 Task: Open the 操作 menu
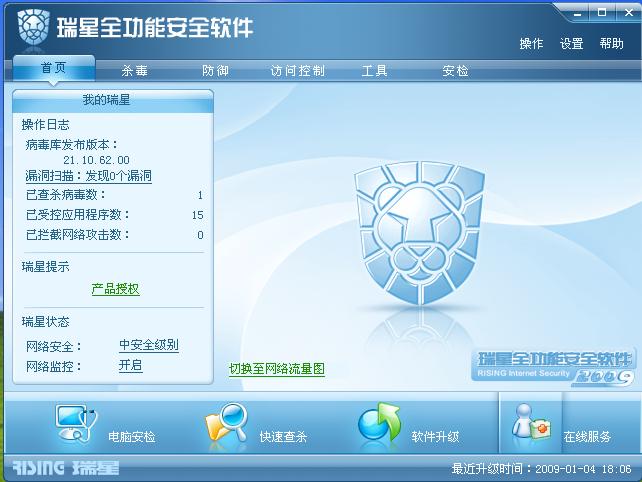531,43
